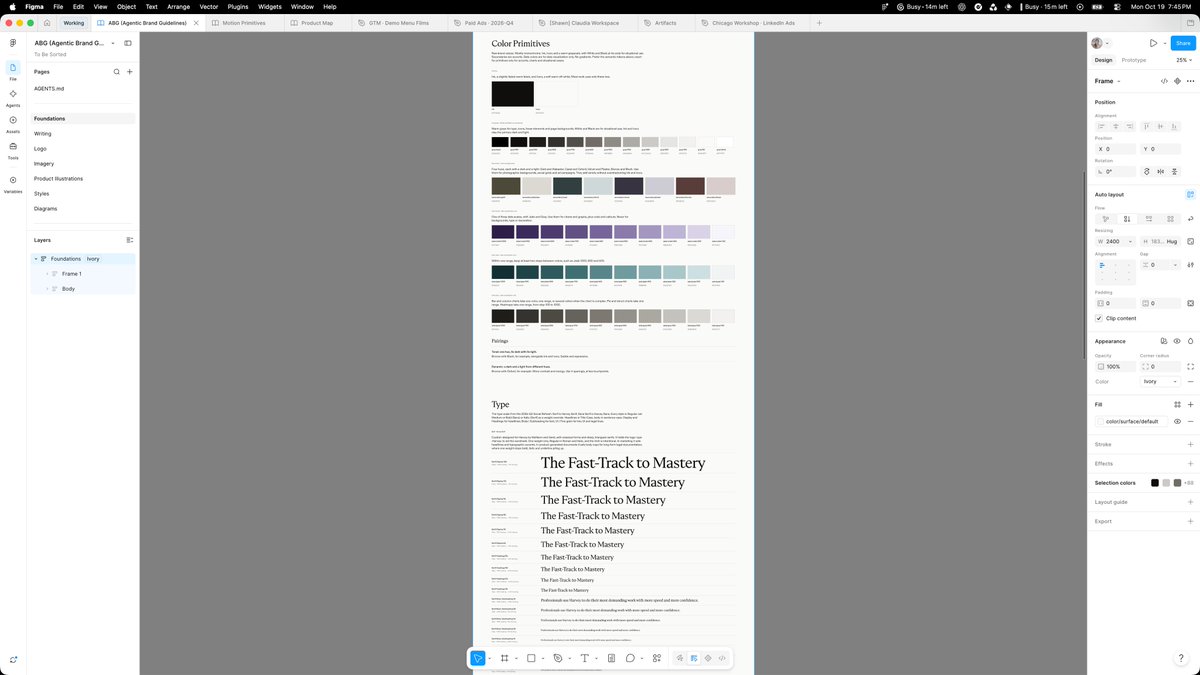1200x675 pixels.
Task: Open the Logo page in Pages list
Action: click(x=41, y=148)
